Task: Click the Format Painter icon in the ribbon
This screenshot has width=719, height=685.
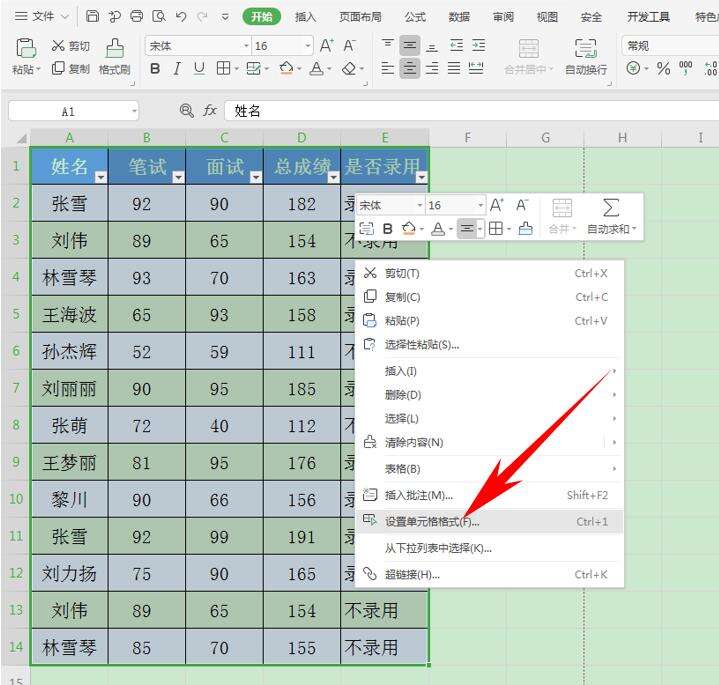Action: [x=115, y=48]
